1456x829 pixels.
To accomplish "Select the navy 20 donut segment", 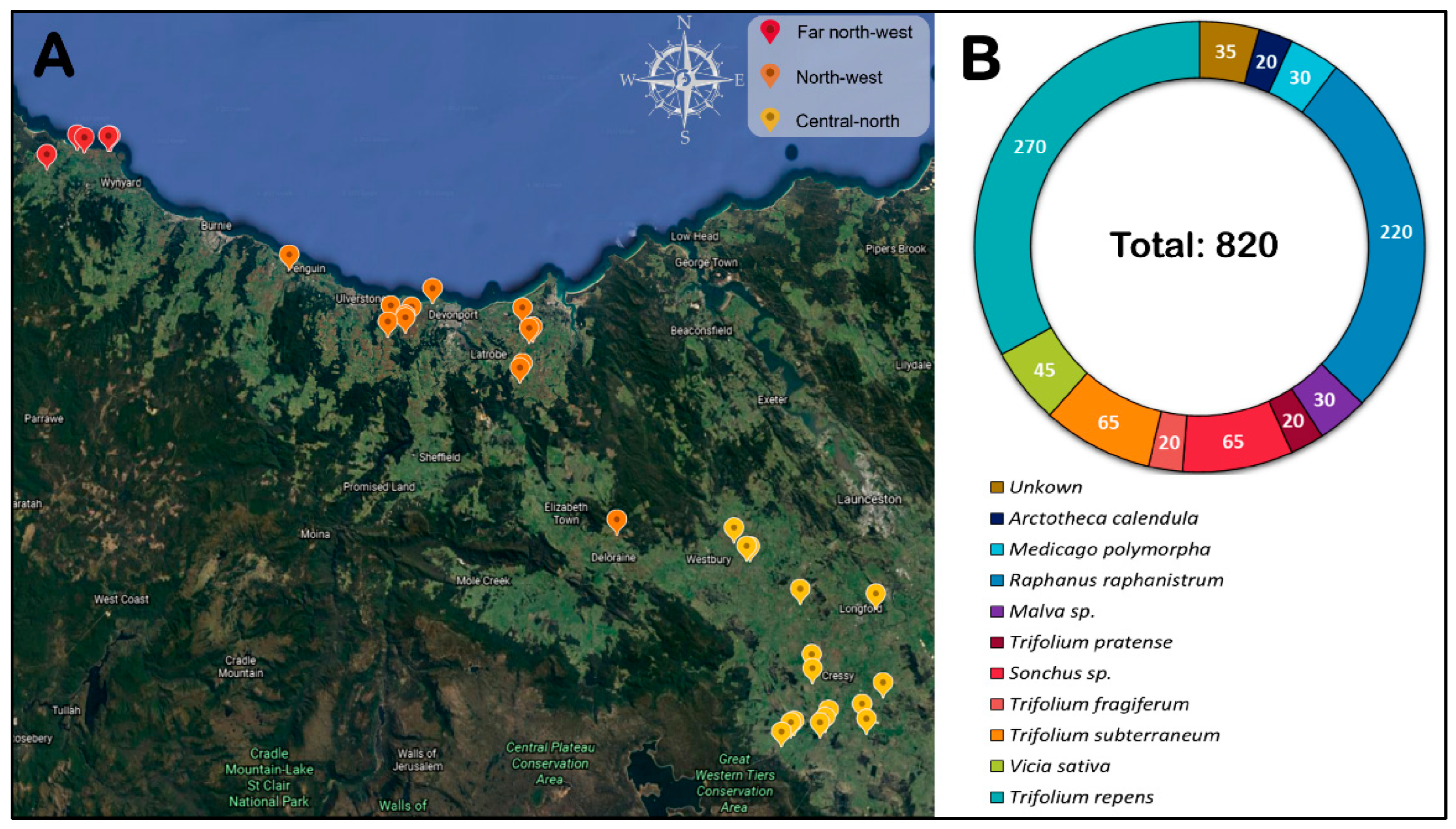I will pyautogui.click(x=1267, y=61).
